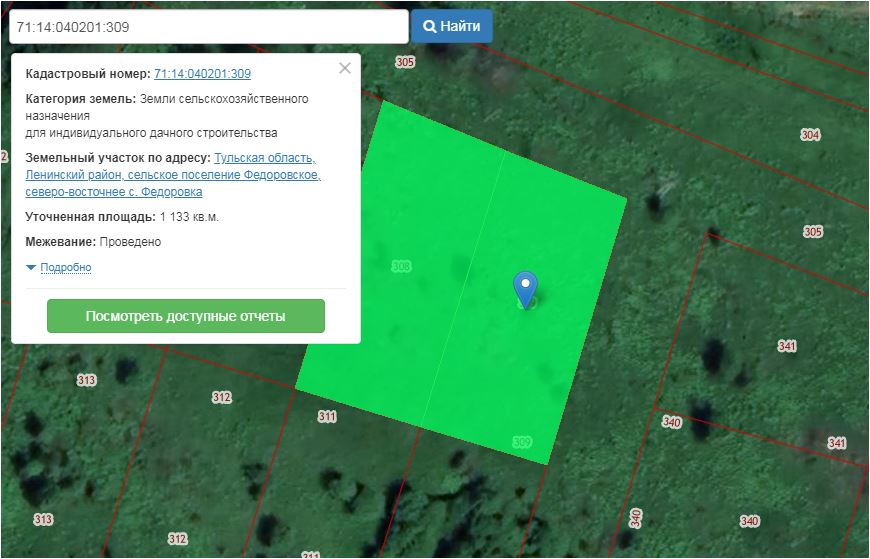
Task: Expand the Подробно details section
Action: 66,268
